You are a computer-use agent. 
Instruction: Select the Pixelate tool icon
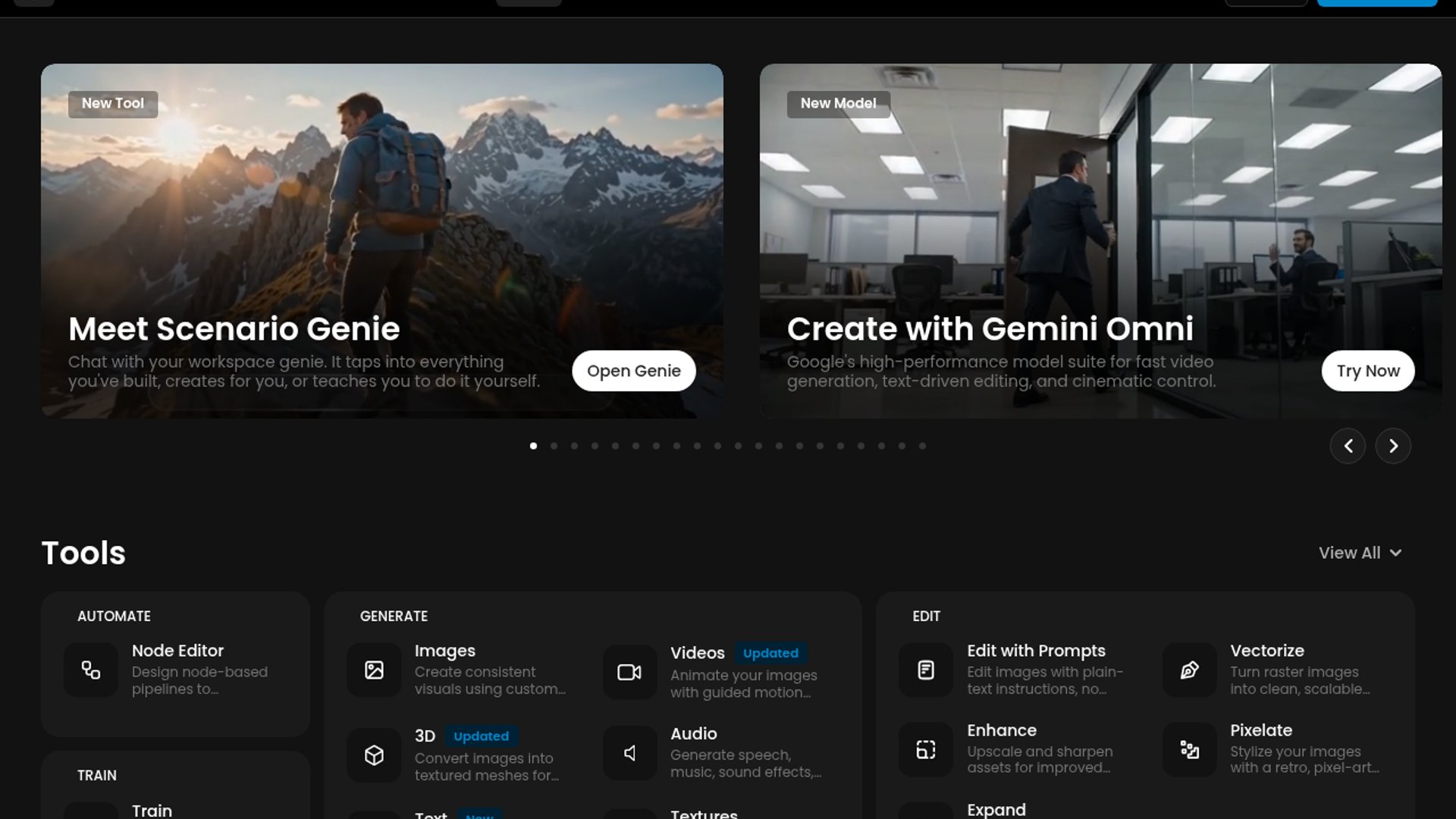point(1190,749)
